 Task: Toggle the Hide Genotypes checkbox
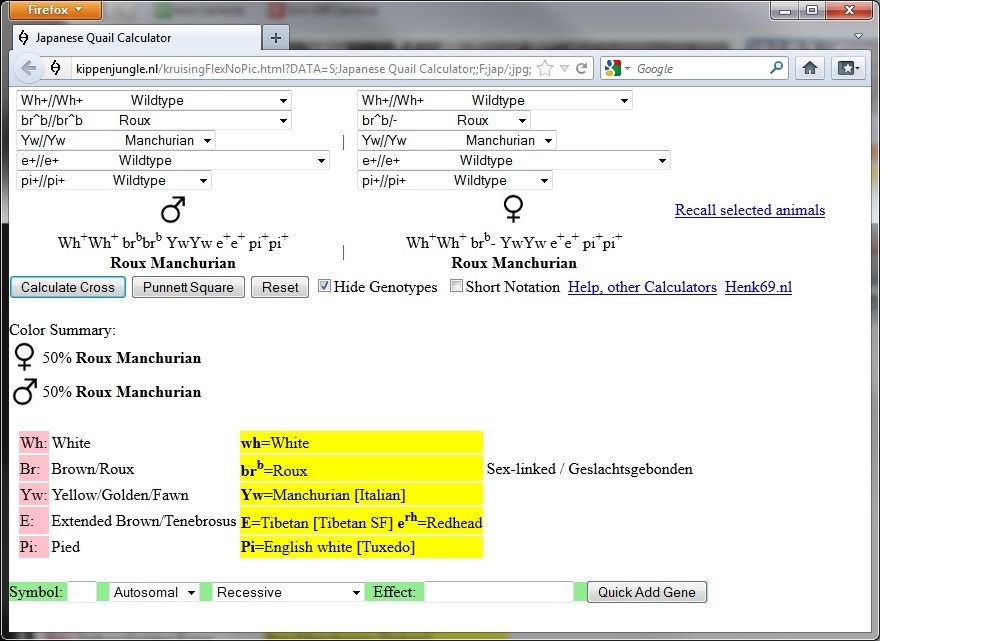coord(324,286)
